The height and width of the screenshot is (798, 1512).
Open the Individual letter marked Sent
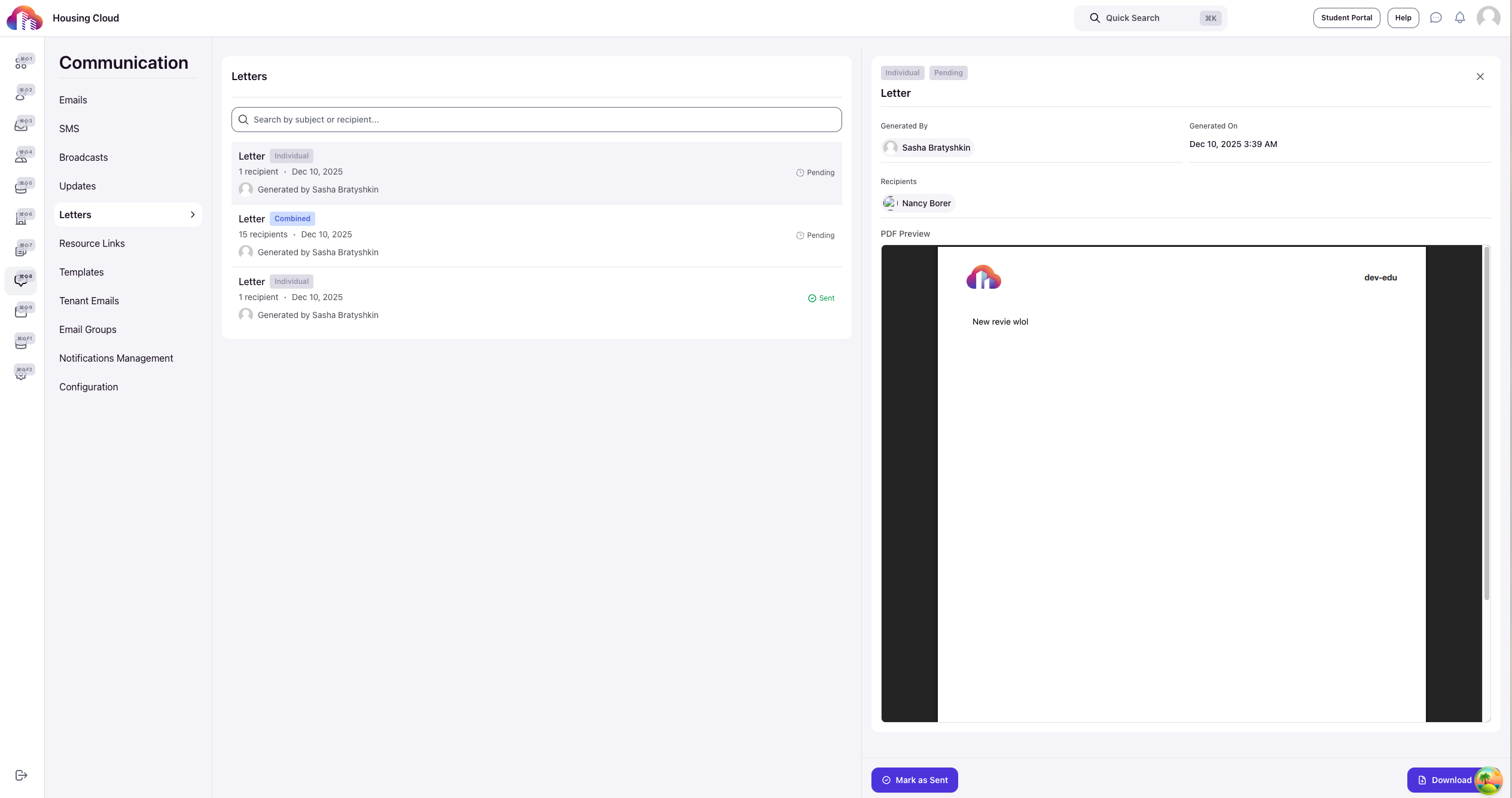tap(536, 298)
